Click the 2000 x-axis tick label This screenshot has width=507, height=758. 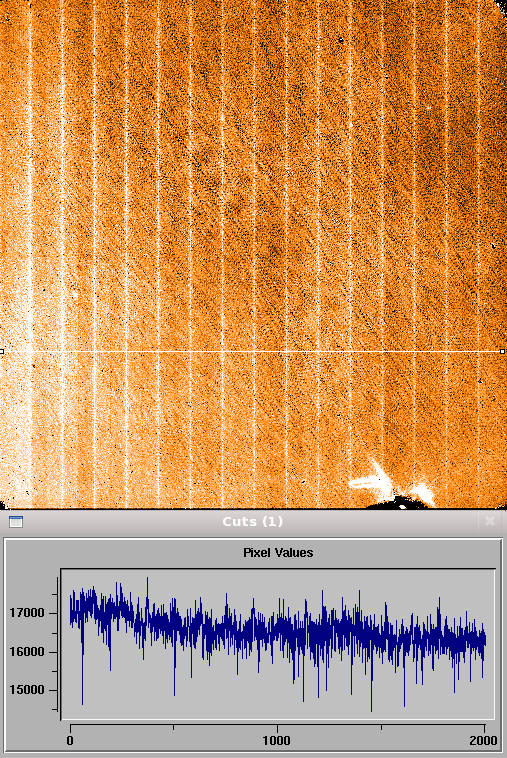[484, 740]
